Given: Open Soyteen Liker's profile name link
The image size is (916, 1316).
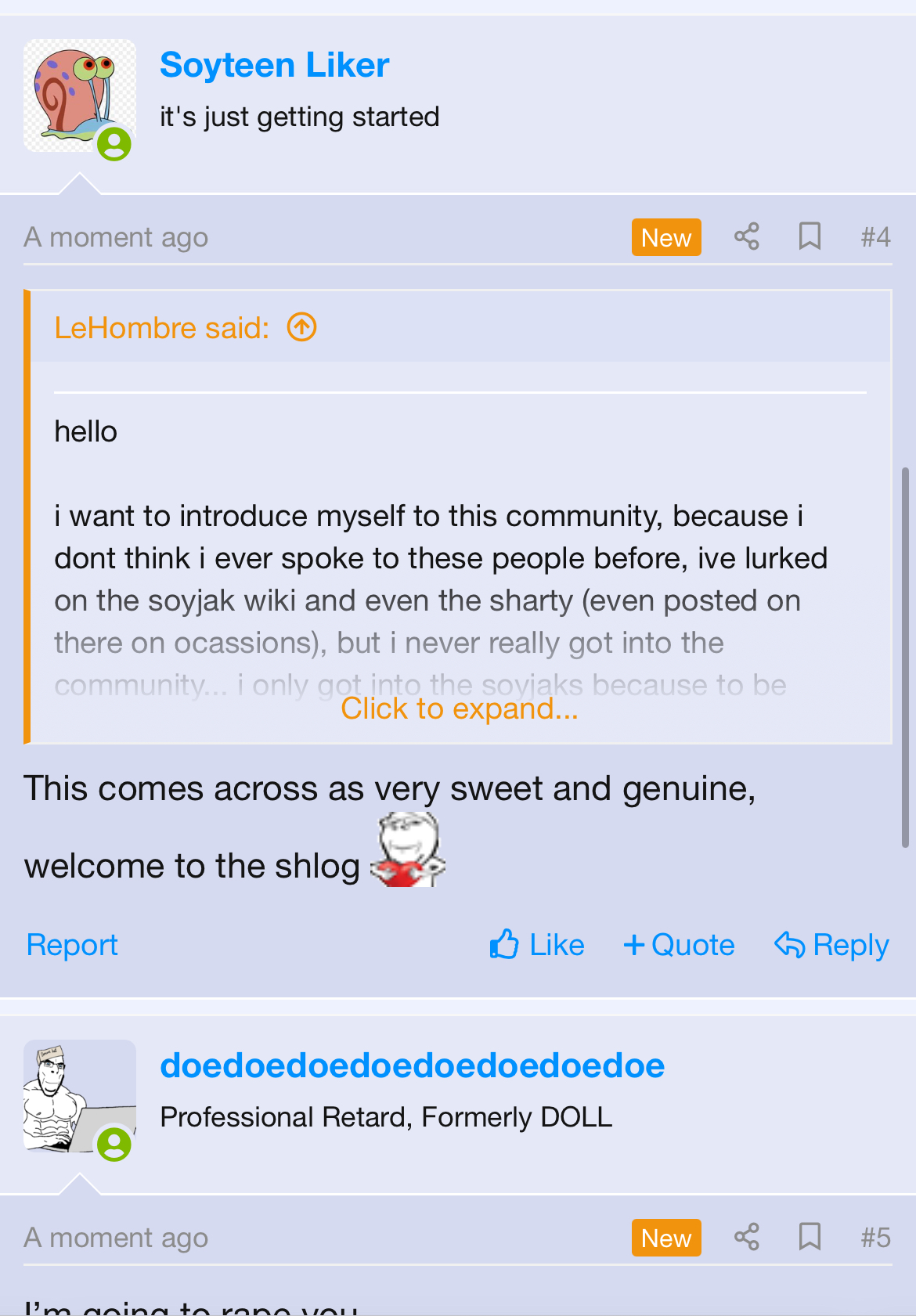Looking at the screenshot, I should [274, 65].
